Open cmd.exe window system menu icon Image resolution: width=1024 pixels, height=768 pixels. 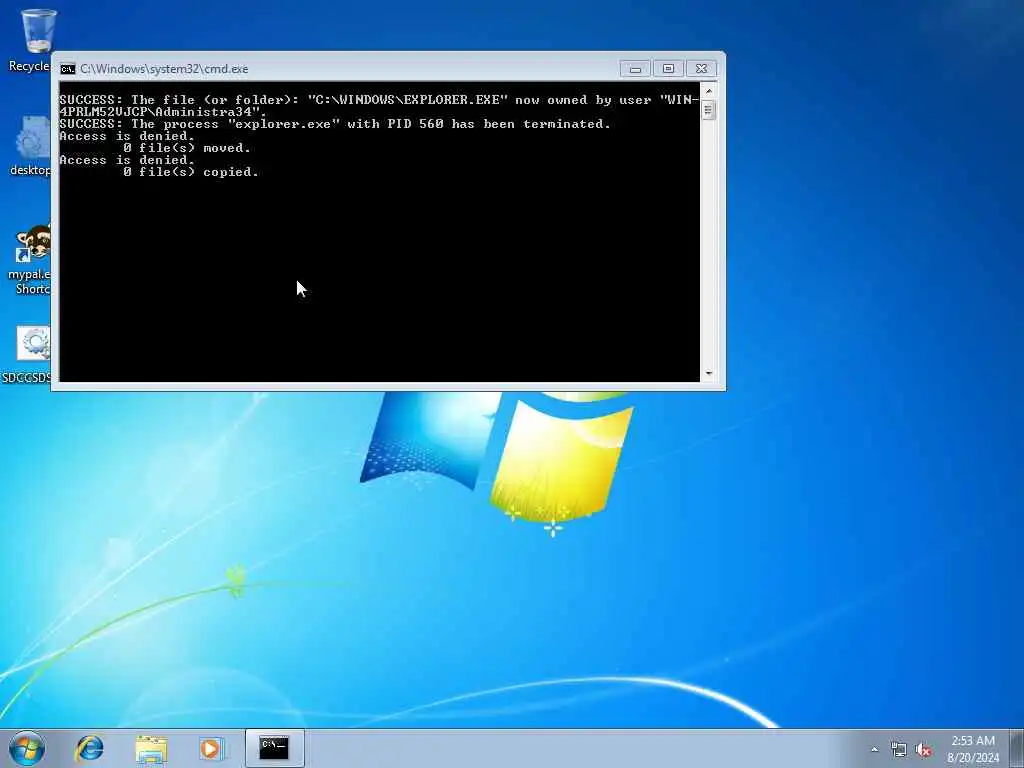click(67, 69)
